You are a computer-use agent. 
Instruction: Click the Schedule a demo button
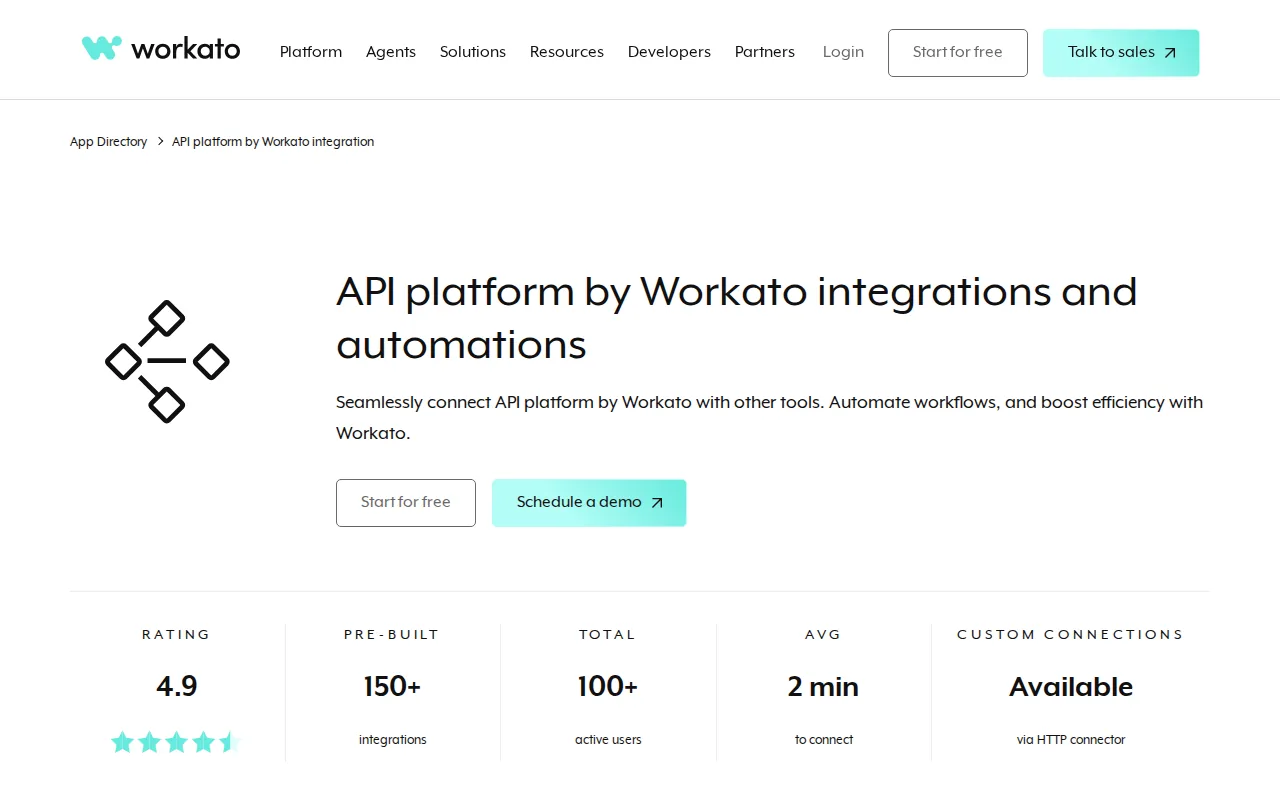tap(589, 503)
